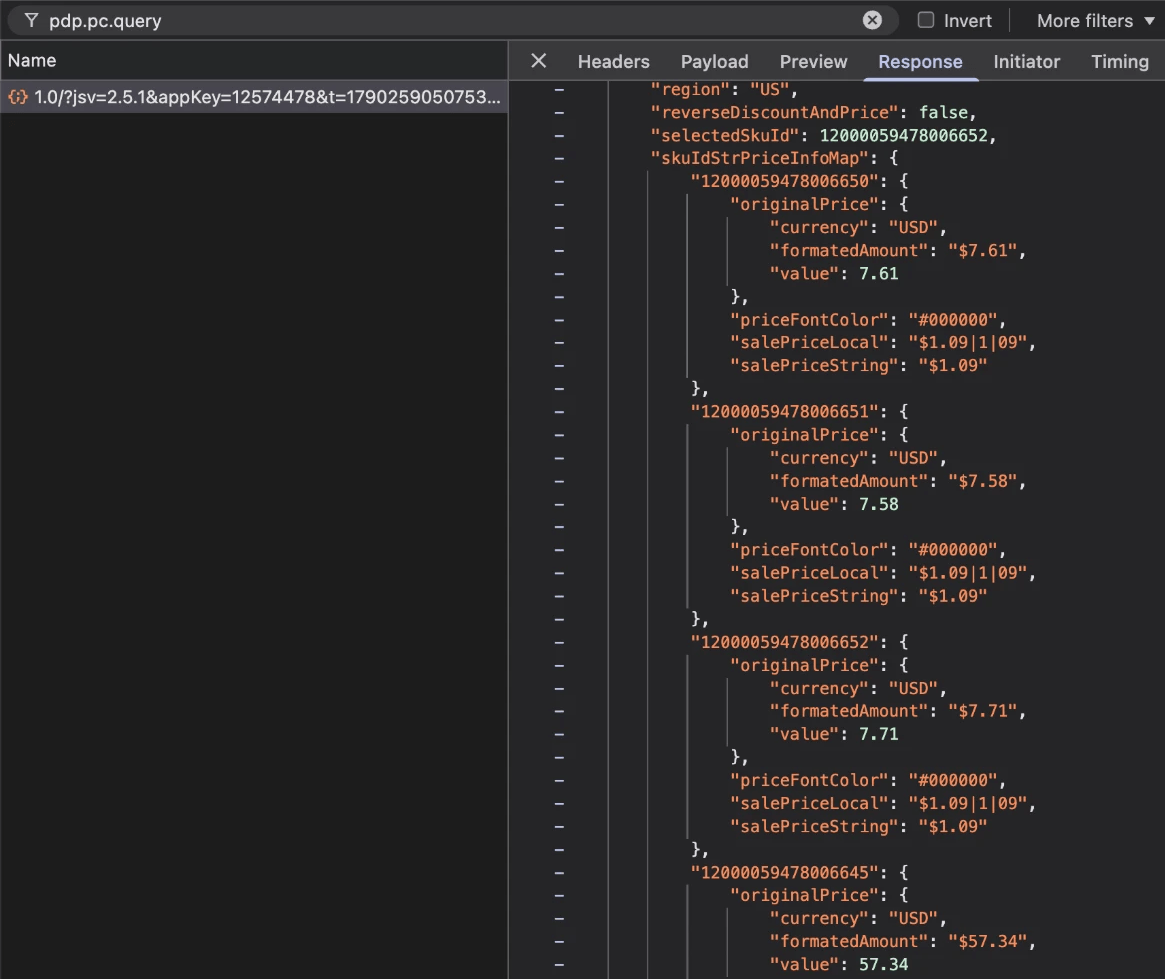The width and height of the screenshot is (1165, 979).
Task: Click the JSON request type icon
Action: [18, 97]
